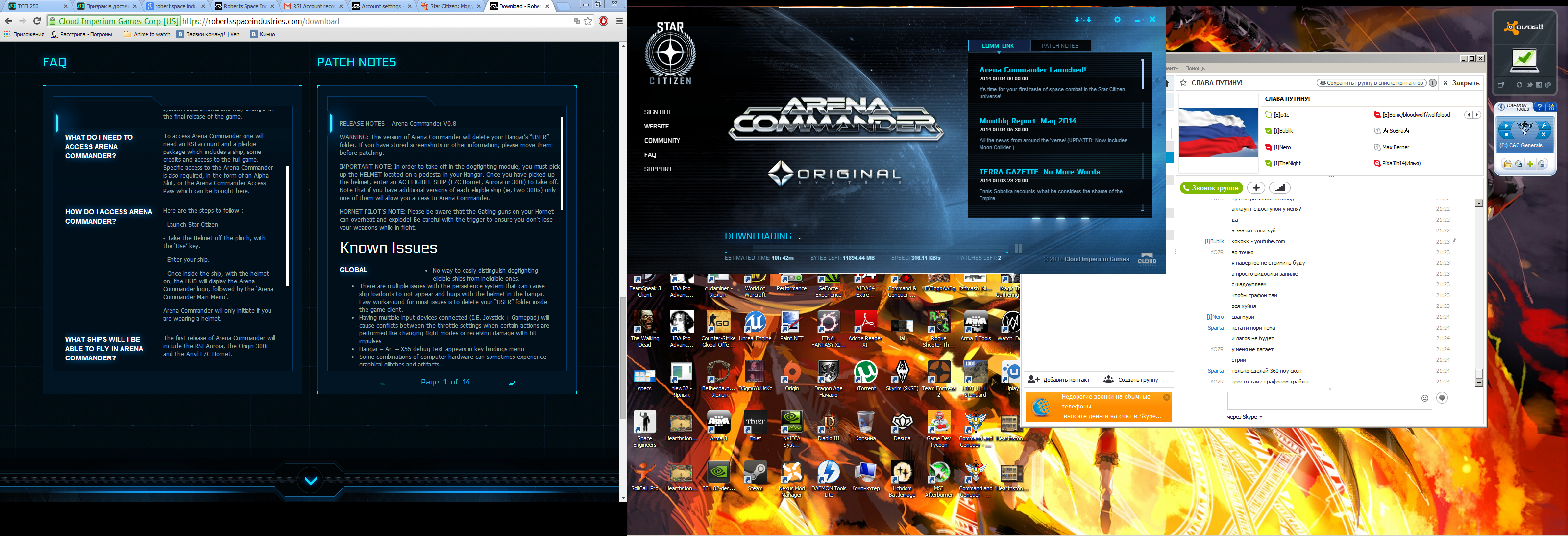Open the launcher settings gear icon
Screen dimensions: 1568x536
click(x=1118, y=20)
